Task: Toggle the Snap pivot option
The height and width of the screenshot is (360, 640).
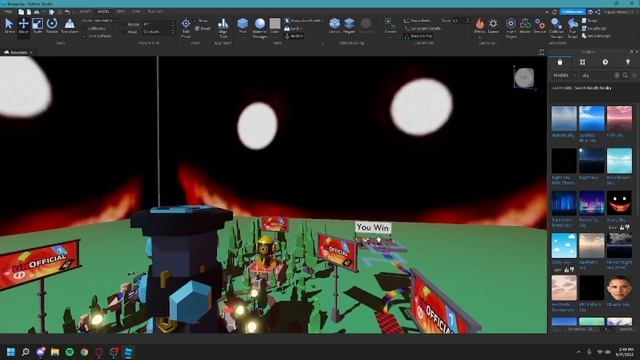Action: [201, 20]
